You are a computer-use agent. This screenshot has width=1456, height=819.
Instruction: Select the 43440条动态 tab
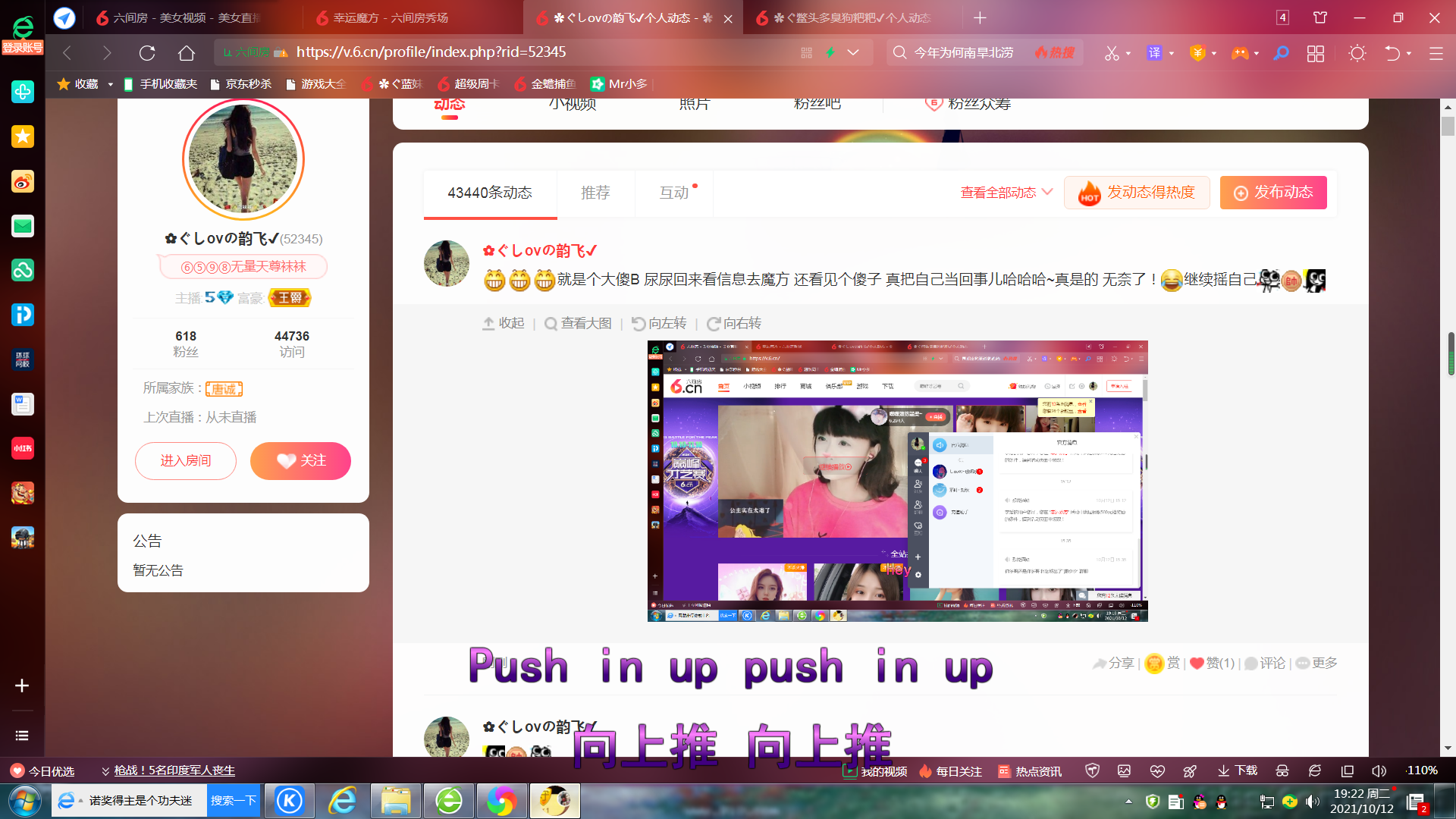coord(490,193)
